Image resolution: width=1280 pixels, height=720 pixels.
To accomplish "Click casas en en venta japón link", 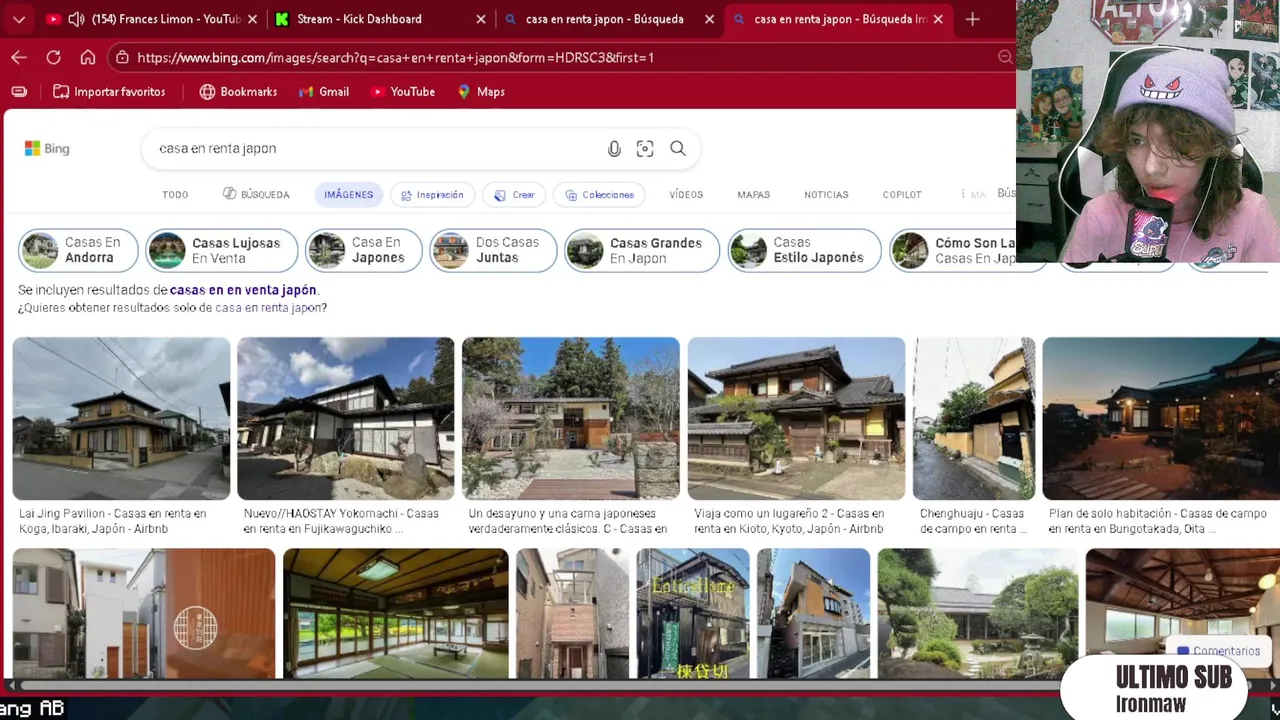I will 243,290.
